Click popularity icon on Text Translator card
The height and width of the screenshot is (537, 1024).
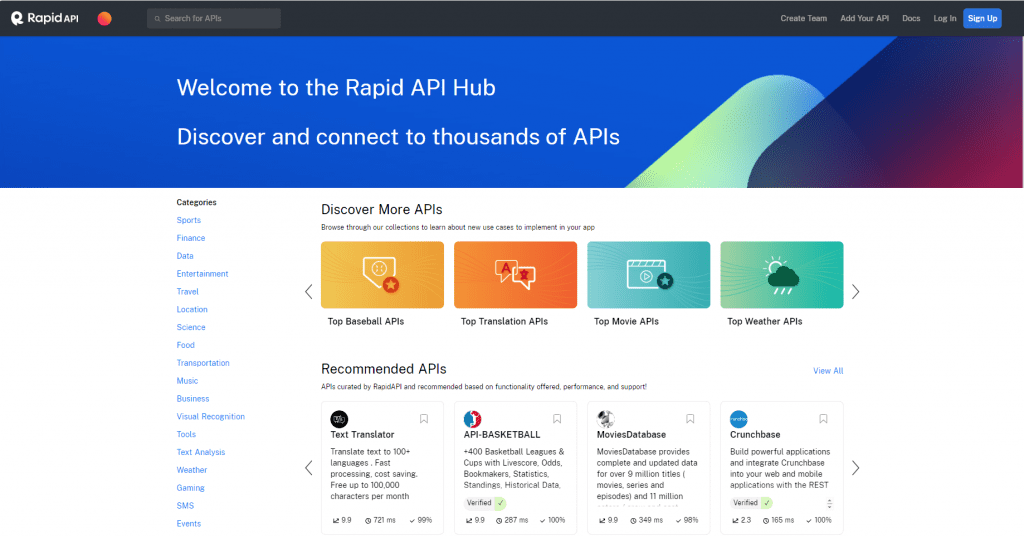coord(336,521)
